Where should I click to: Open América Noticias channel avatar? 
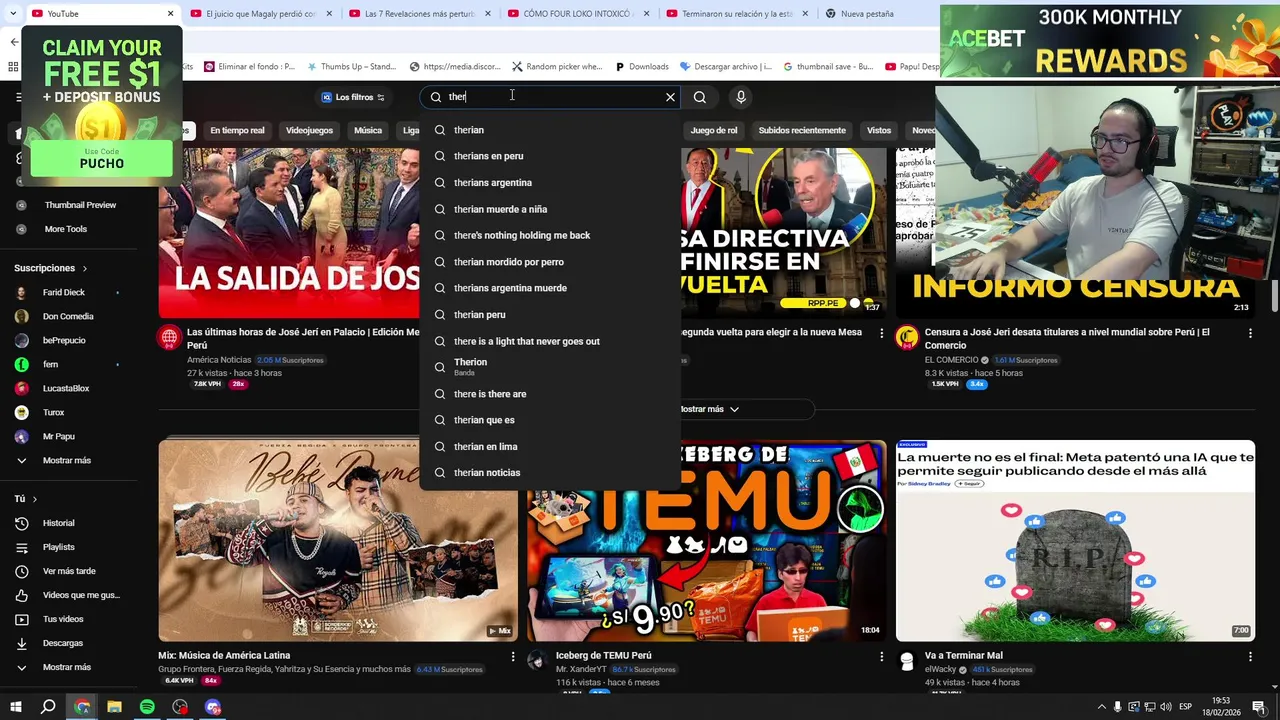(x=170, y=337)
